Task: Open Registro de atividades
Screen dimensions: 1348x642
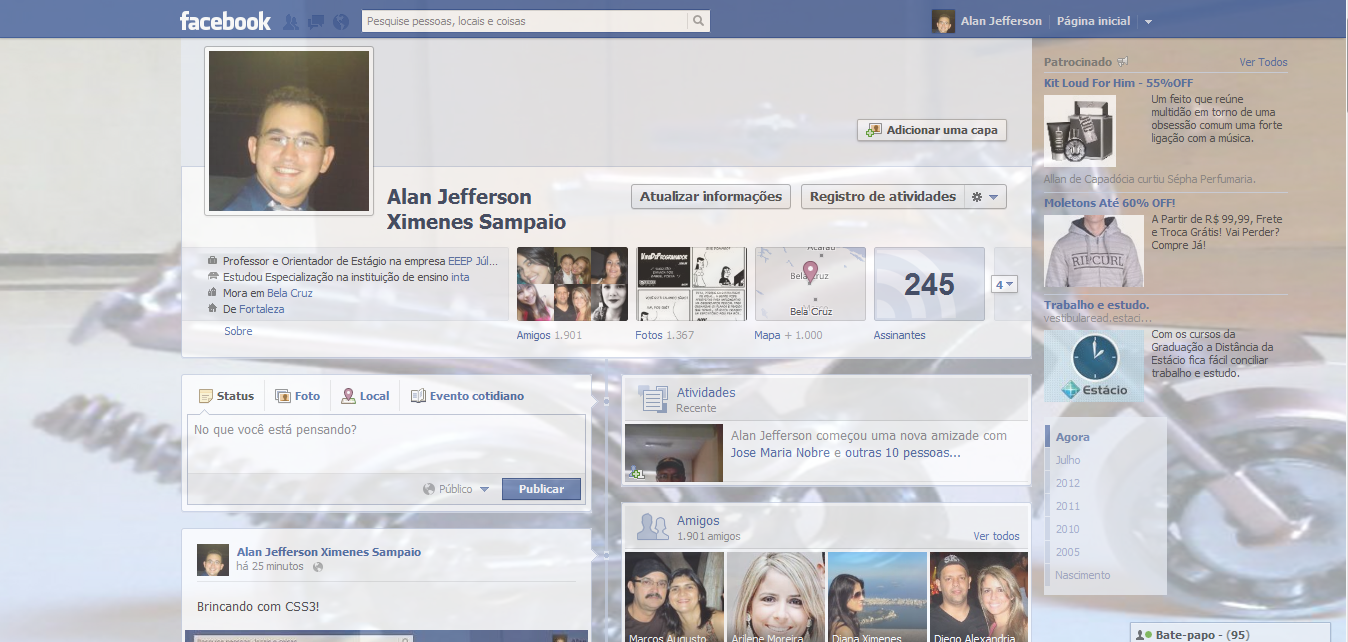Action: click(x=882, y=196)
